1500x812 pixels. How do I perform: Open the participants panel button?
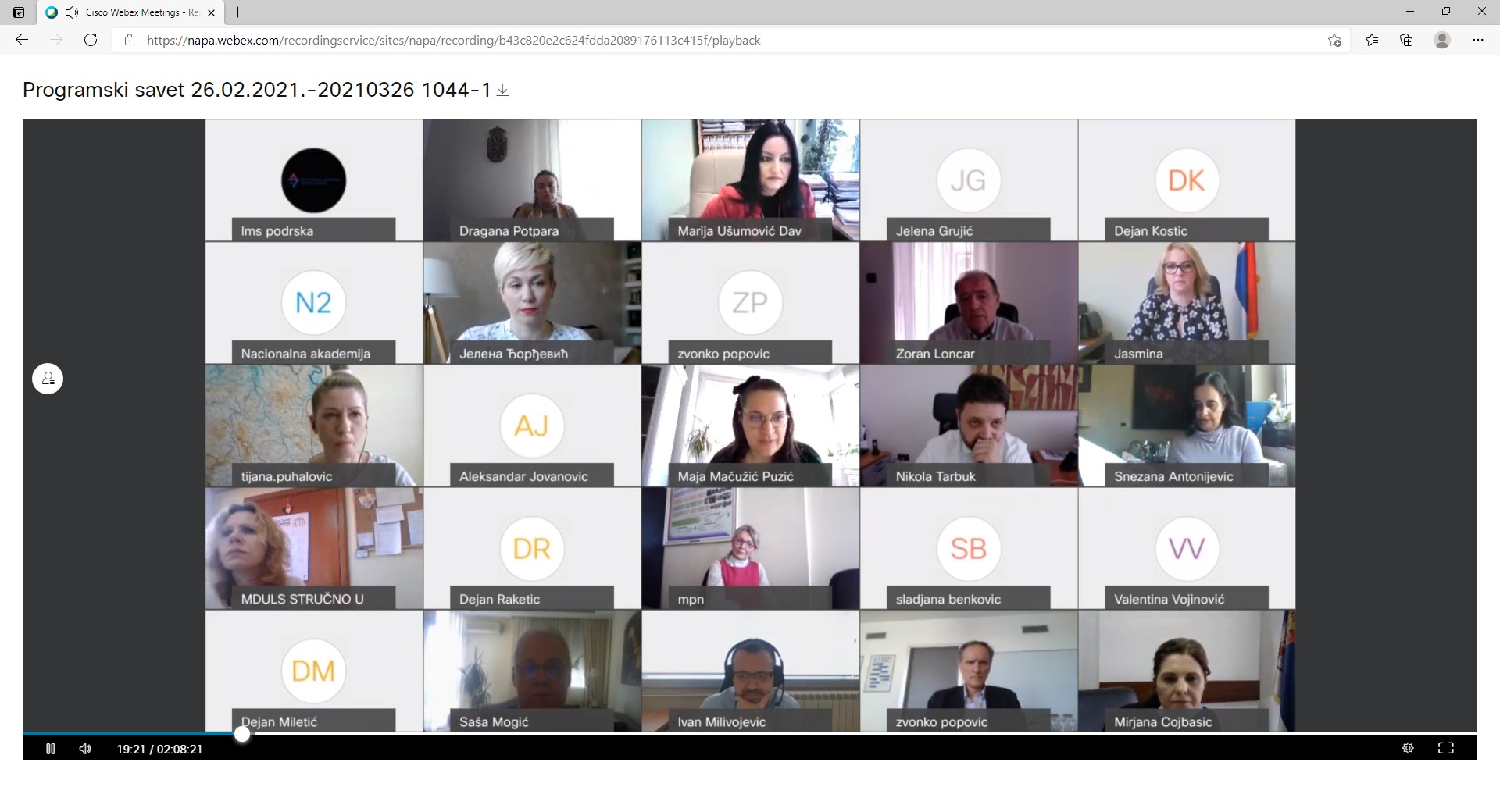point(48,379)
